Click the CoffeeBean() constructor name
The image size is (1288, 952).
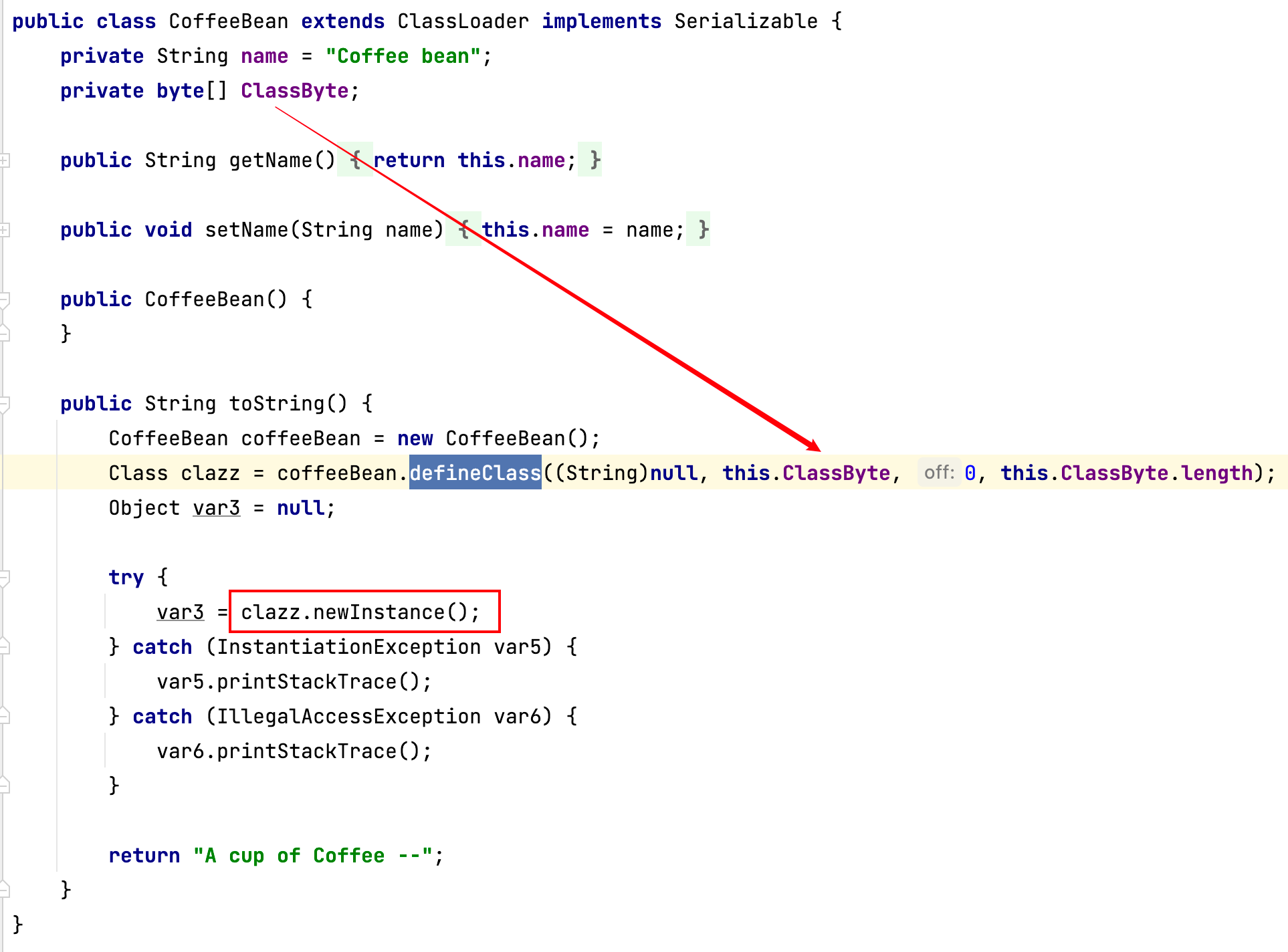pos(205,300)
